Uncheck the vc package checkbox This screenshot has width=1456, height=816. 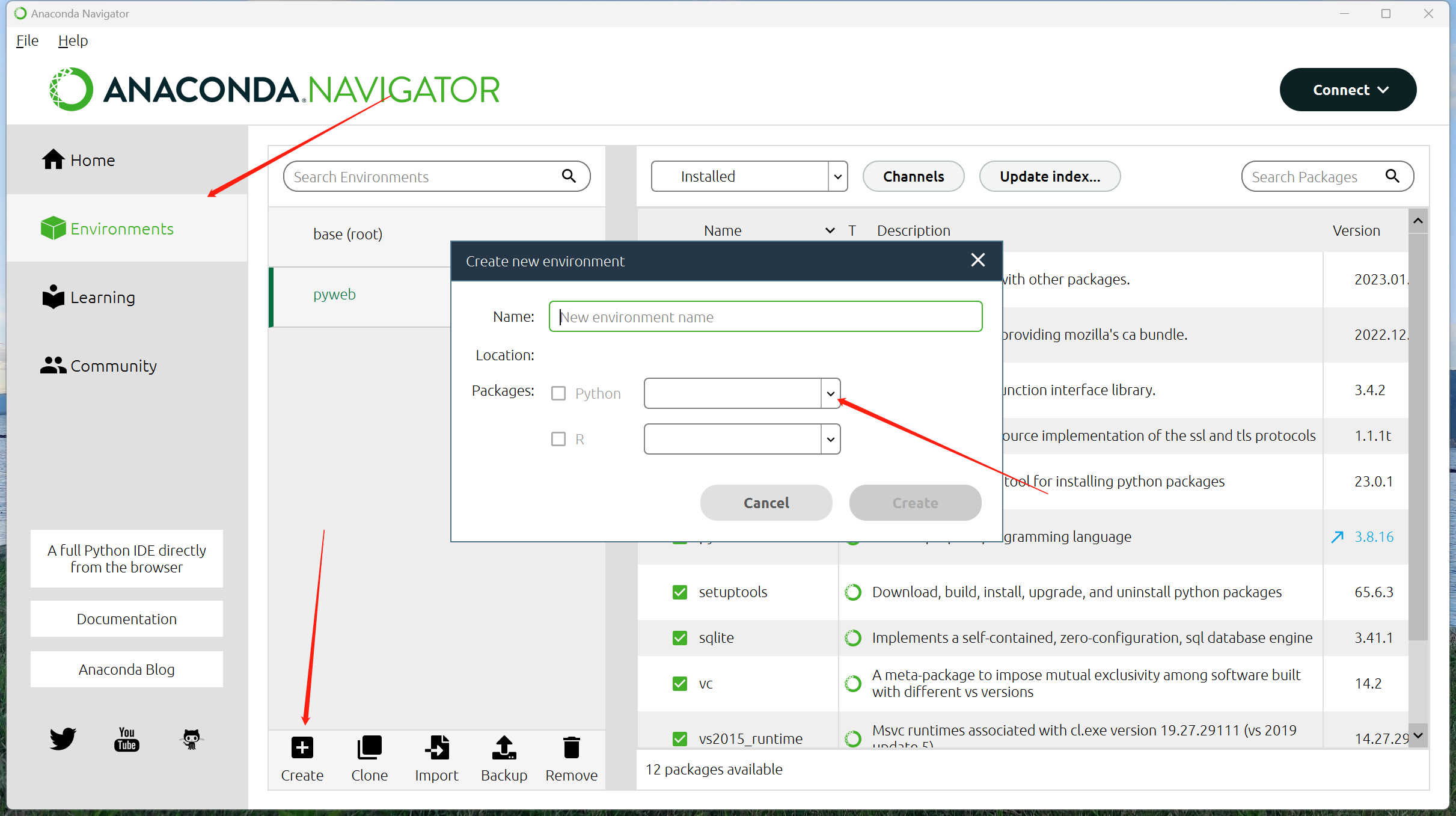pyautogui.click(x=680, y=684)
